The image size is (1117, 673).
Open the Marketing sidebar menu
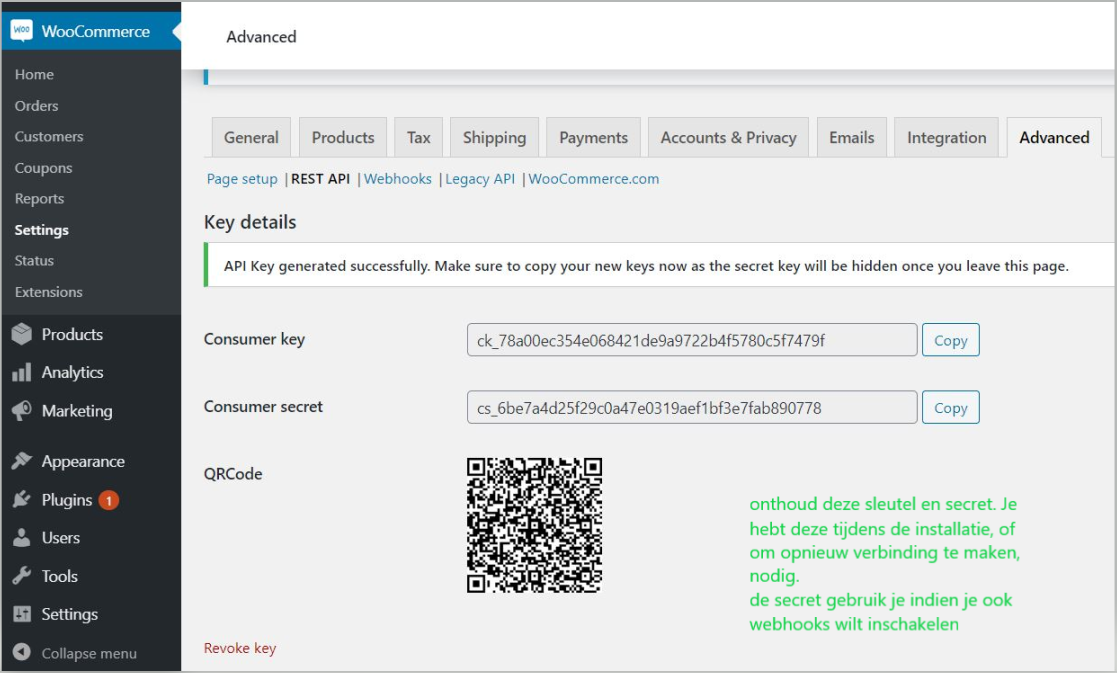point(77,411)
